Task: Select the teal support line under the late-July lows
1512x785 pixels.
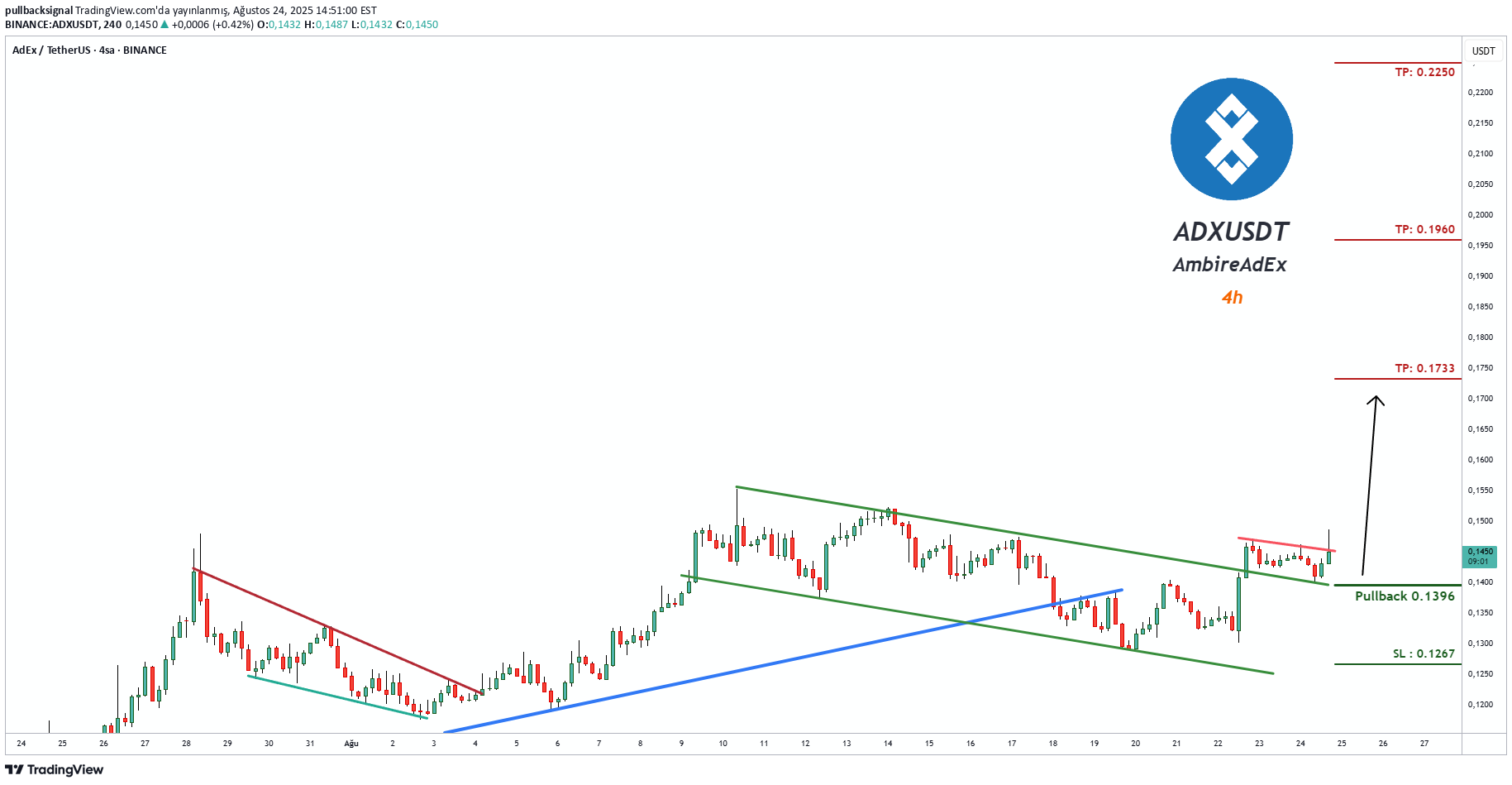Action: pos(337,697)
